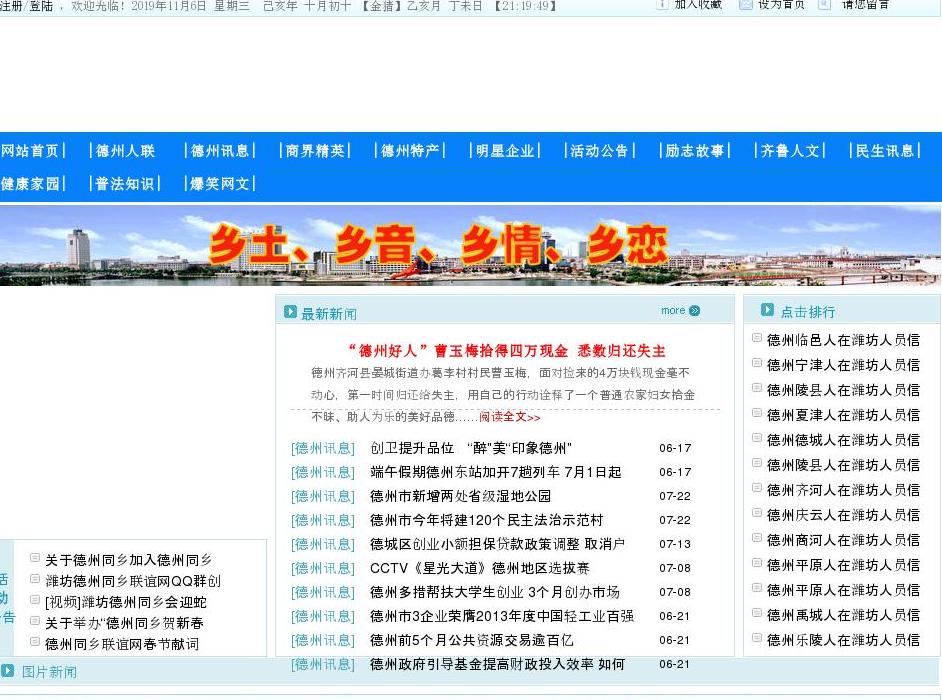The width and height of the screenshot is (942, 700).
Task: Open article 德州政府引导基金提高财政投入效率
Action: (x=497, y=665)
